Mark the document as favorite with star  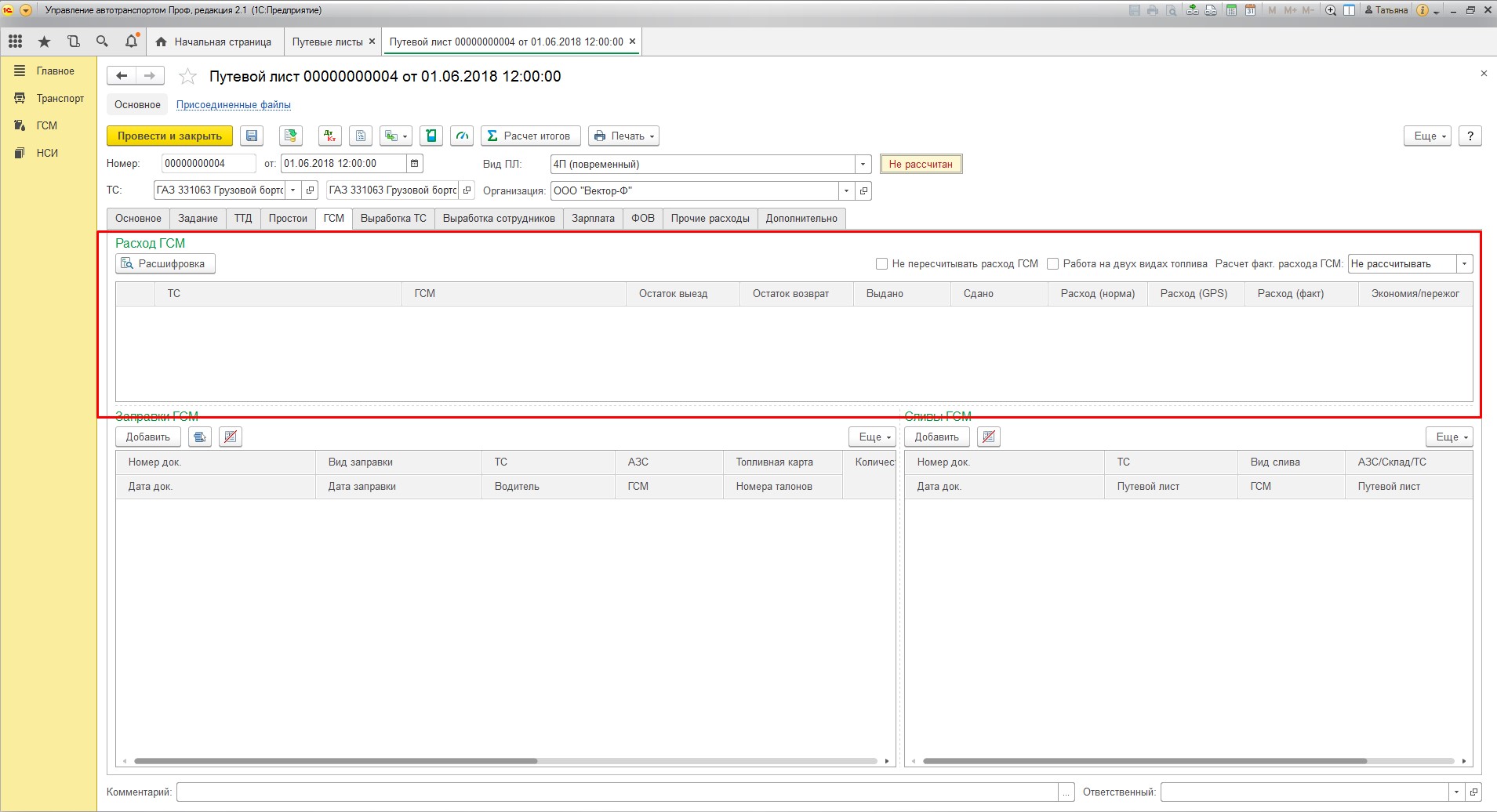tap(187, 76)
